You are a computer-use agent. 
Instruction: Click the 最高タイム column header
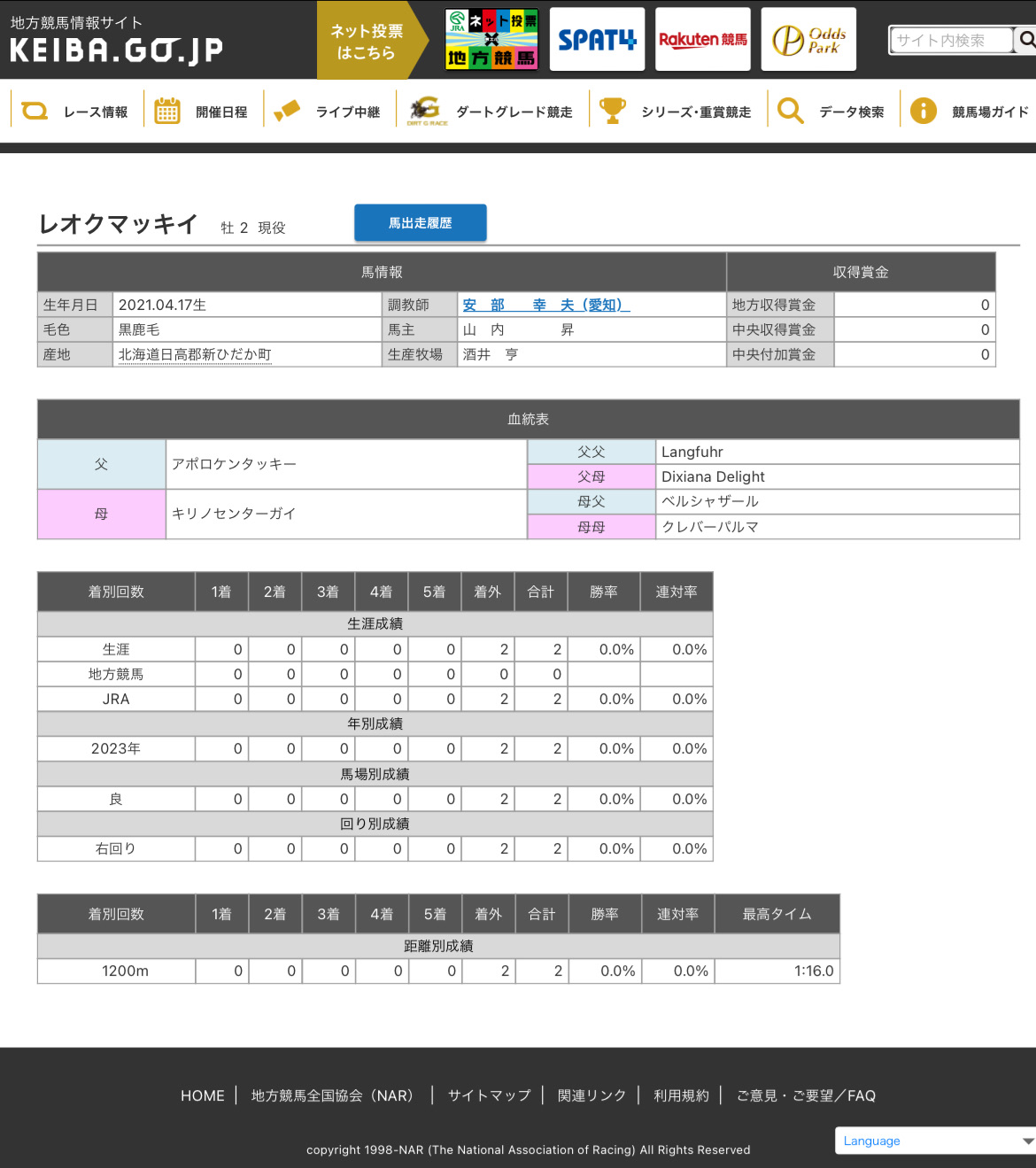777,914
